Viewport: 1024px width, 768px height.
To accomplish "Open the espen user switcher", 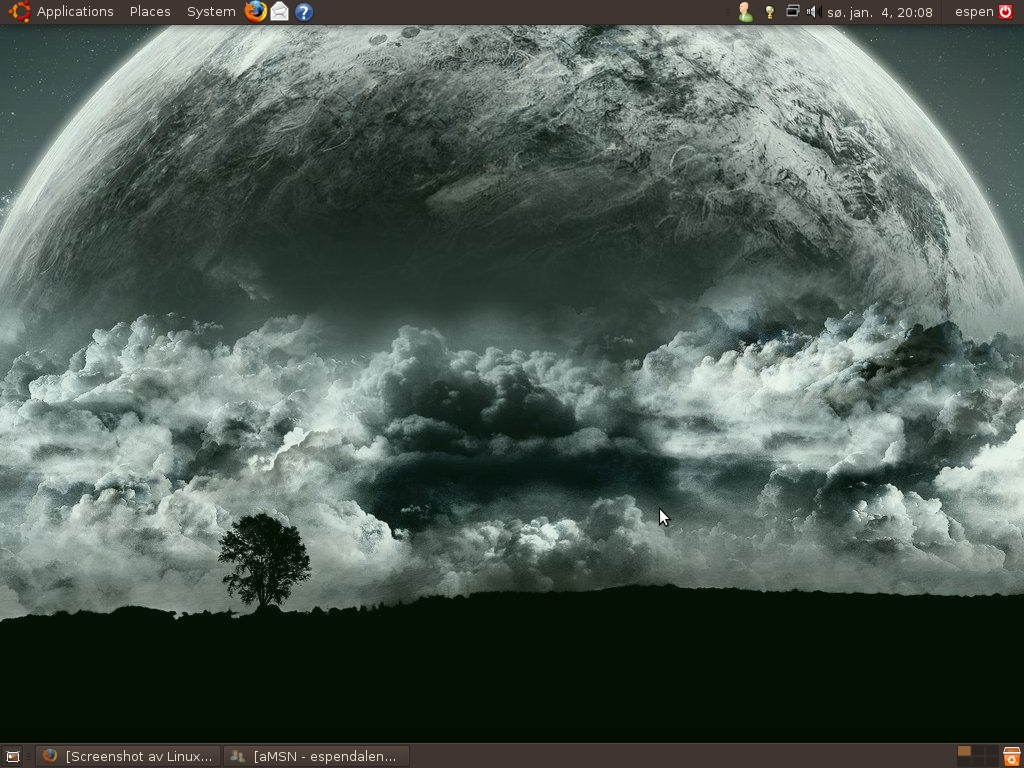I will click(x=974, y=12).
